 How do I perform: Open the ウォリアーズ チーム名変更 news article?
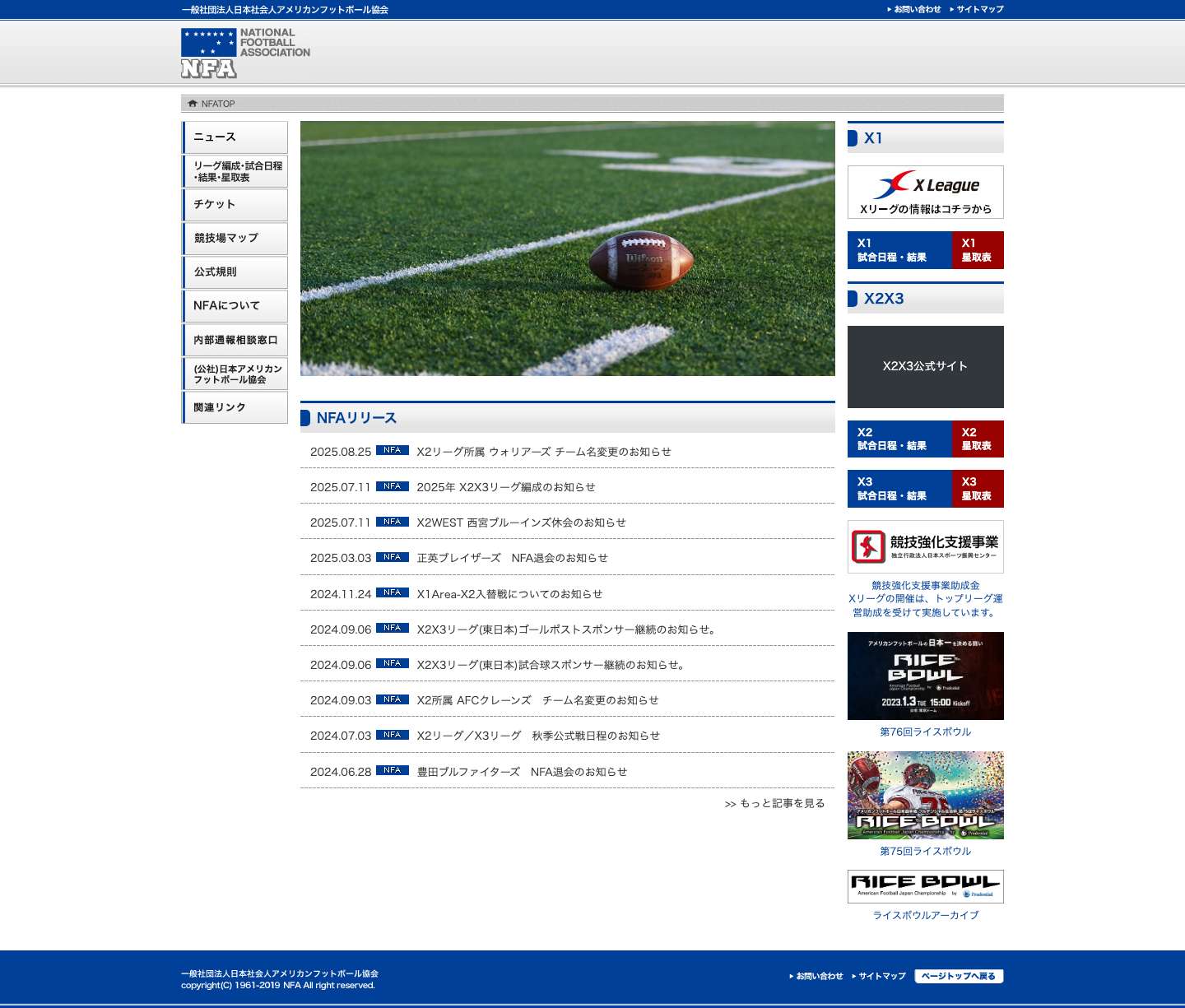coord(545,451)
